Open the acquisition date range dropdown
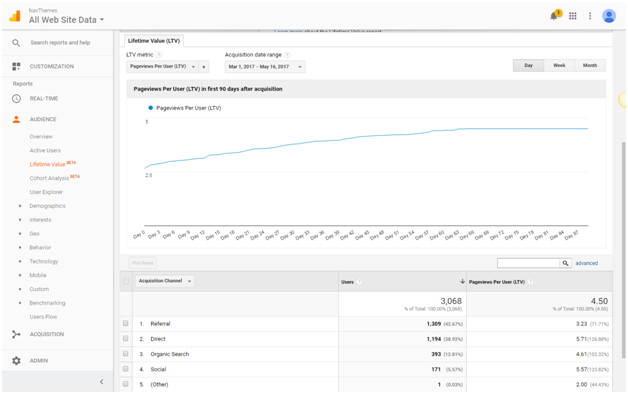 click(x=265, y=66)
